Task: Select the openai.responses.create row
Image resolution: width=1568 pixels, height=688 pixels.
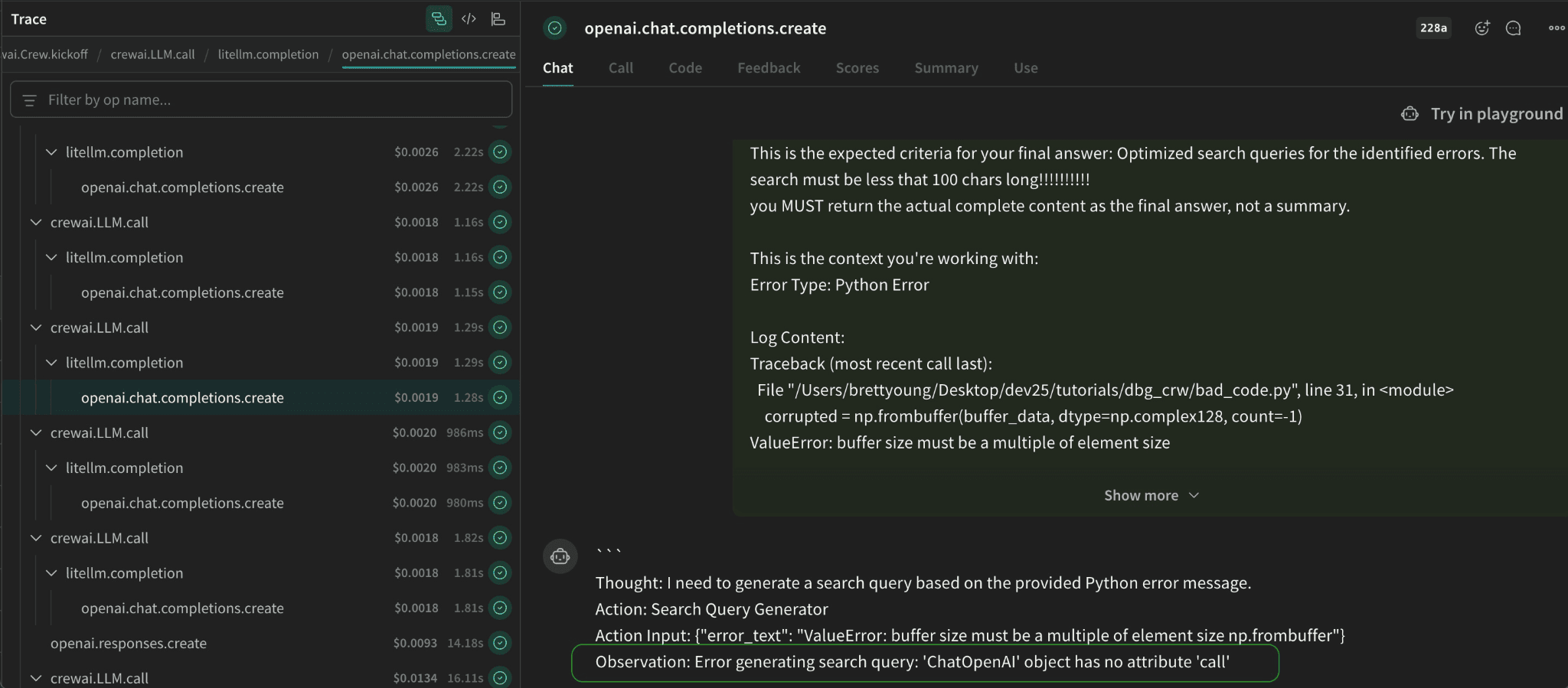Action: 260,643
